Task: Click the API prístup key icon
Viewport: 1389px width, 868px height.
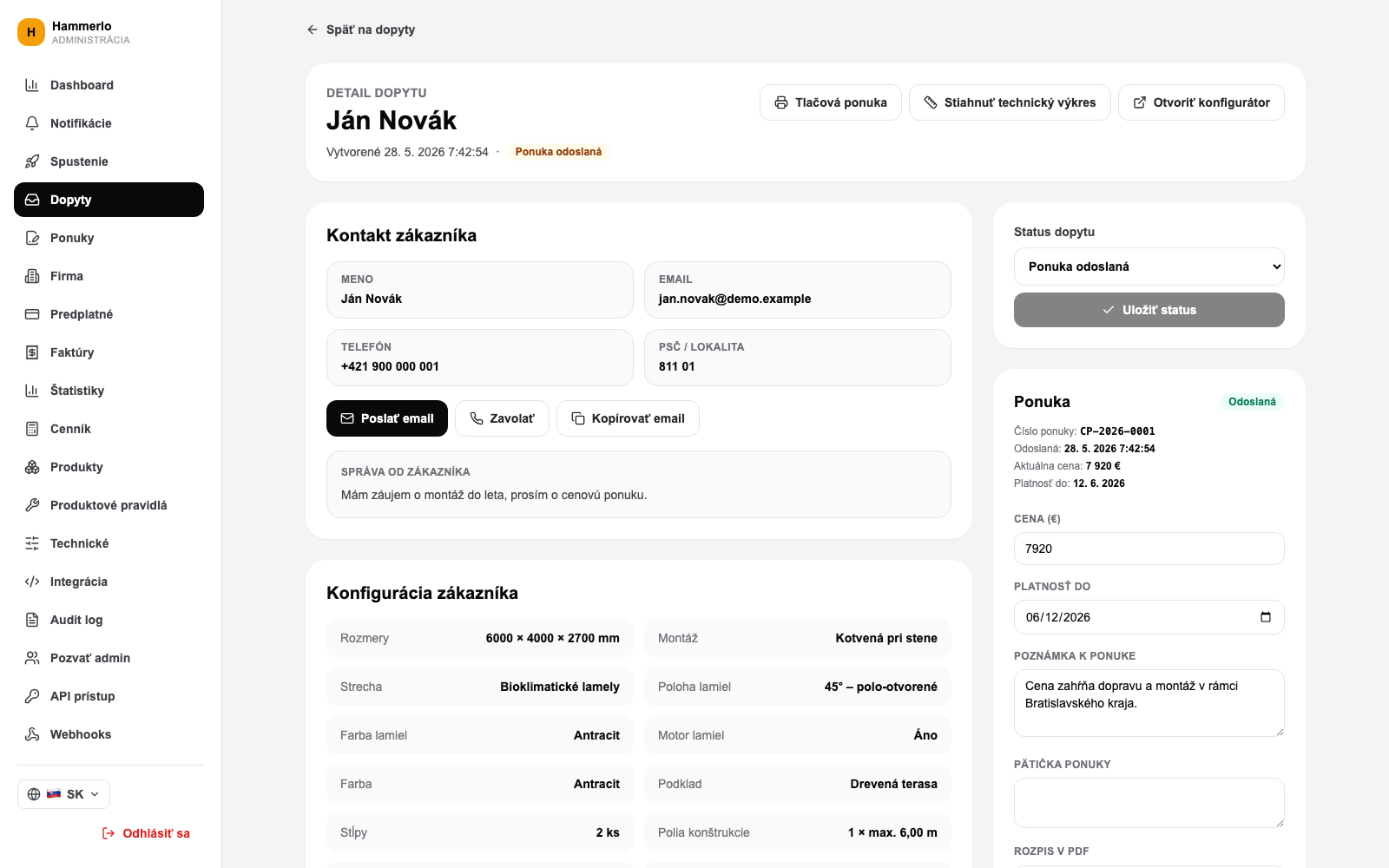Action: (32, 696)
